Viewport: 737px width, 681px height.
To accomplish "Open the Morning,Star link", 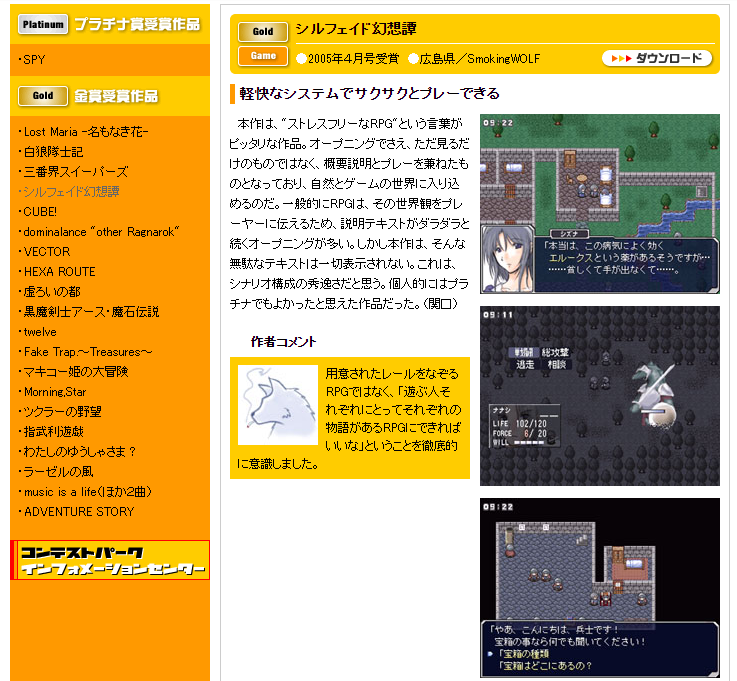I will coord(55,391).
